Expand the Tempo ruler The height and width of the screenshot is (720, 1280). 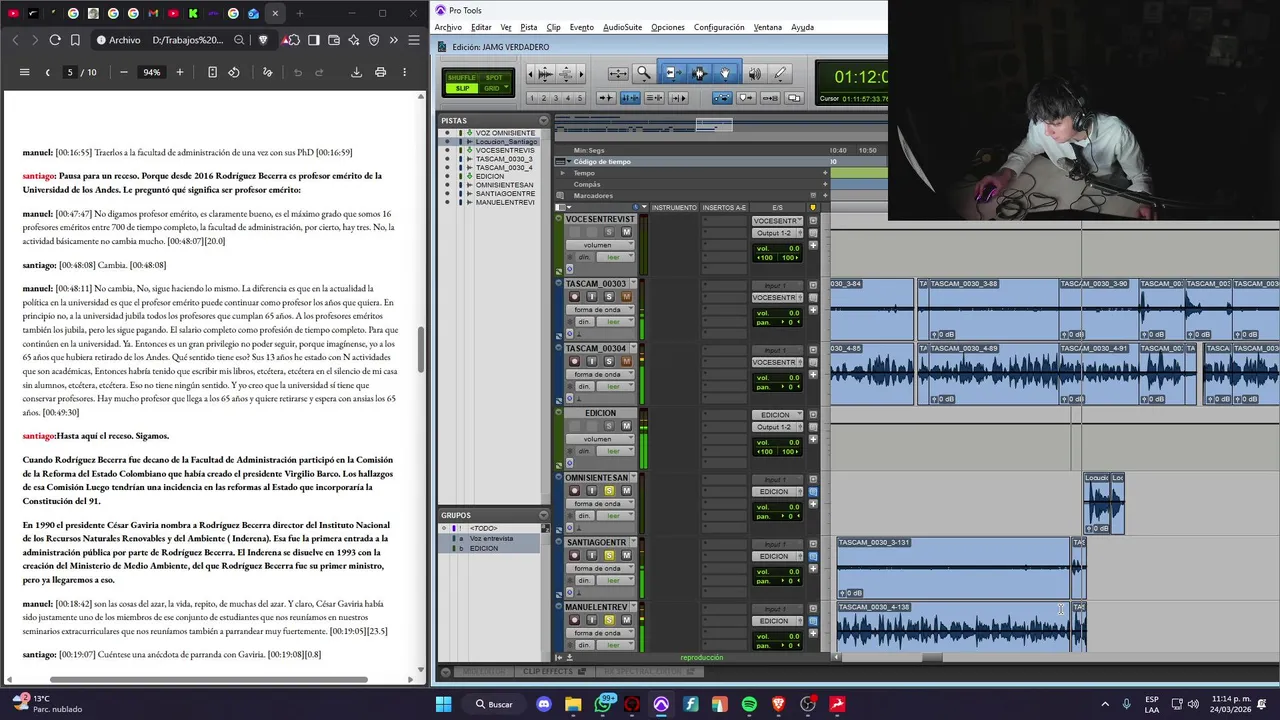[563, 173]
